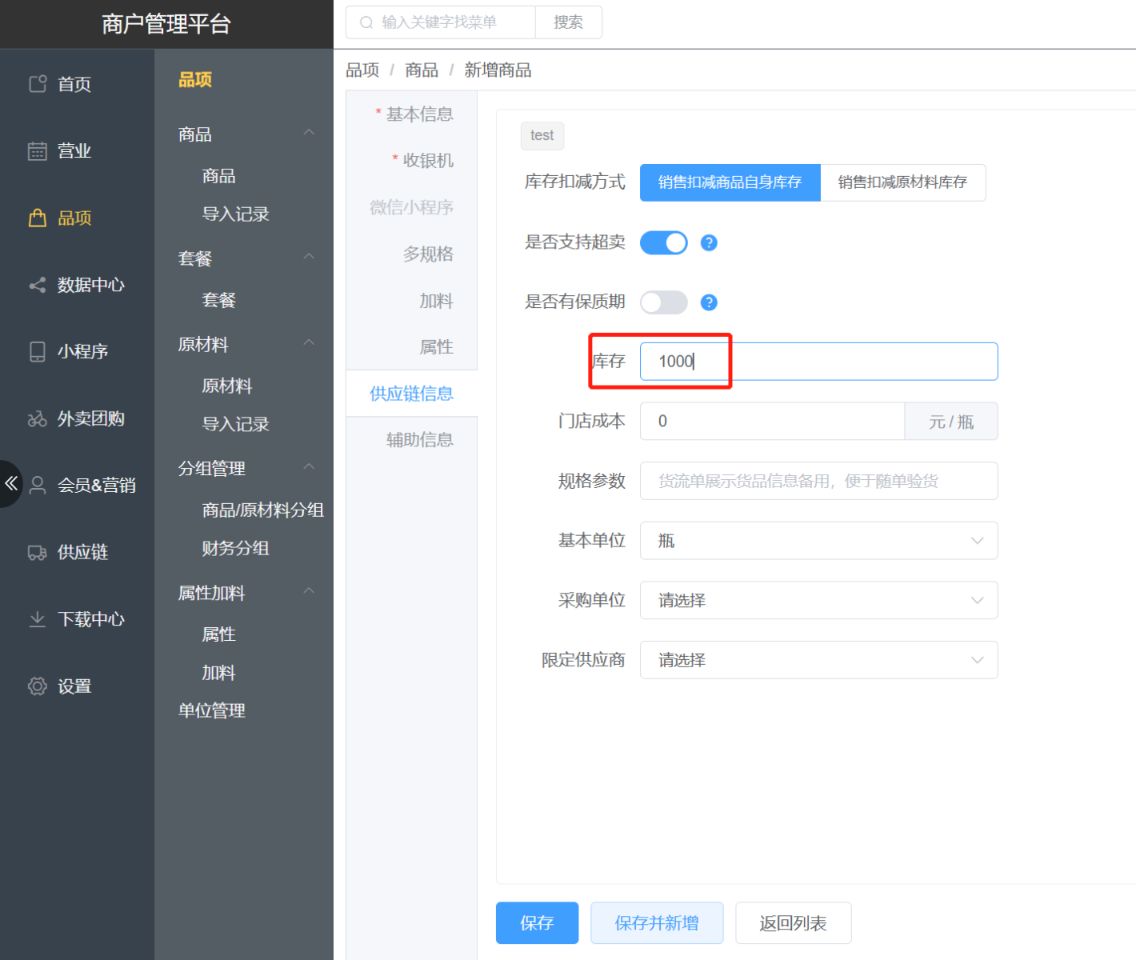Collapse 商品 group chevron in submenu
The width and height of the screenshot is (1136, 960).
point(309,133)
